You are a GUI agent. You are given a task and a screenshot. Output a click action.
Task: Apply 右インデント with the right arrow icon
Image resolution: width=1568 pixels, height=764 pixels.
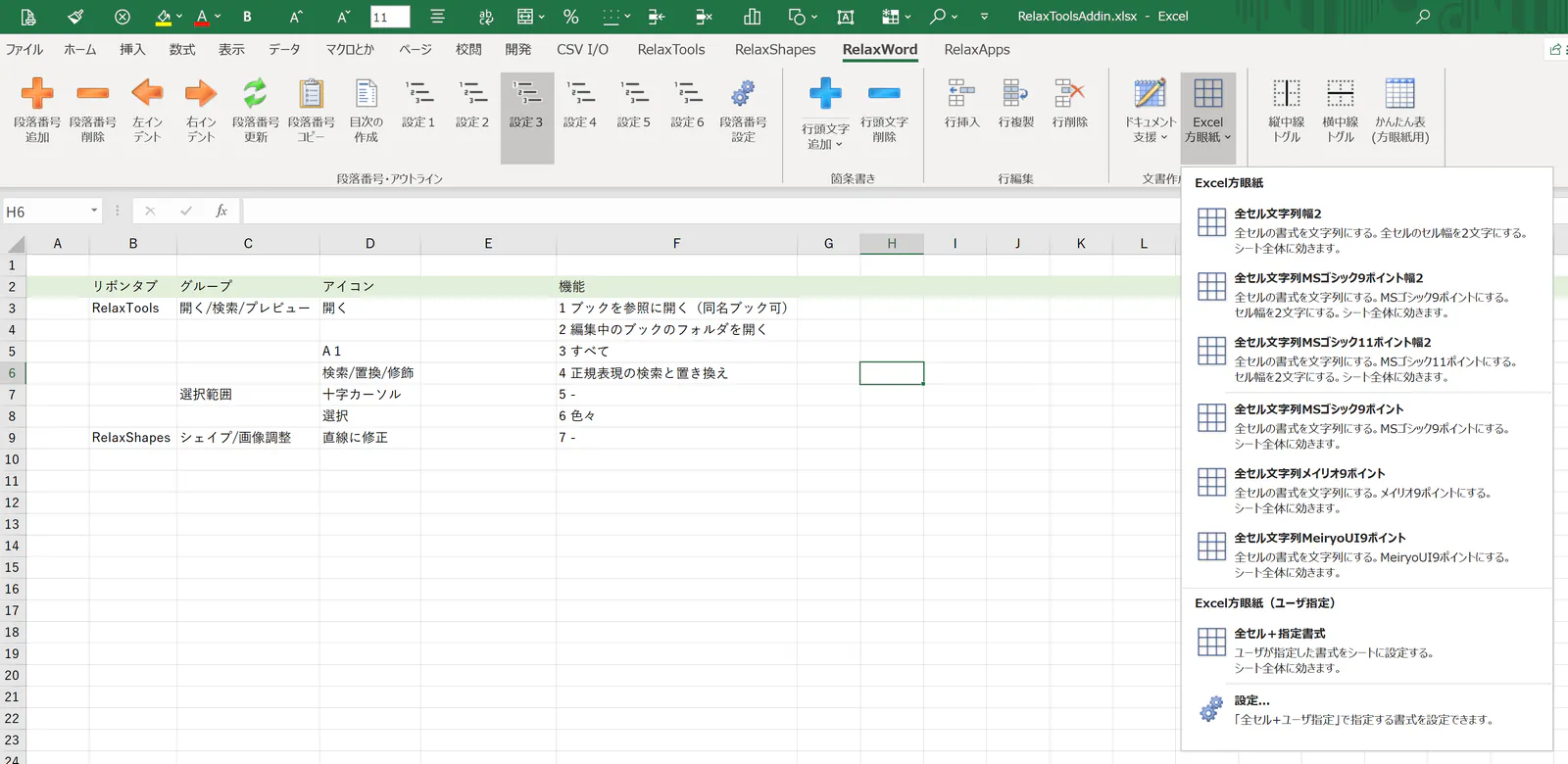tap(201, 93)
